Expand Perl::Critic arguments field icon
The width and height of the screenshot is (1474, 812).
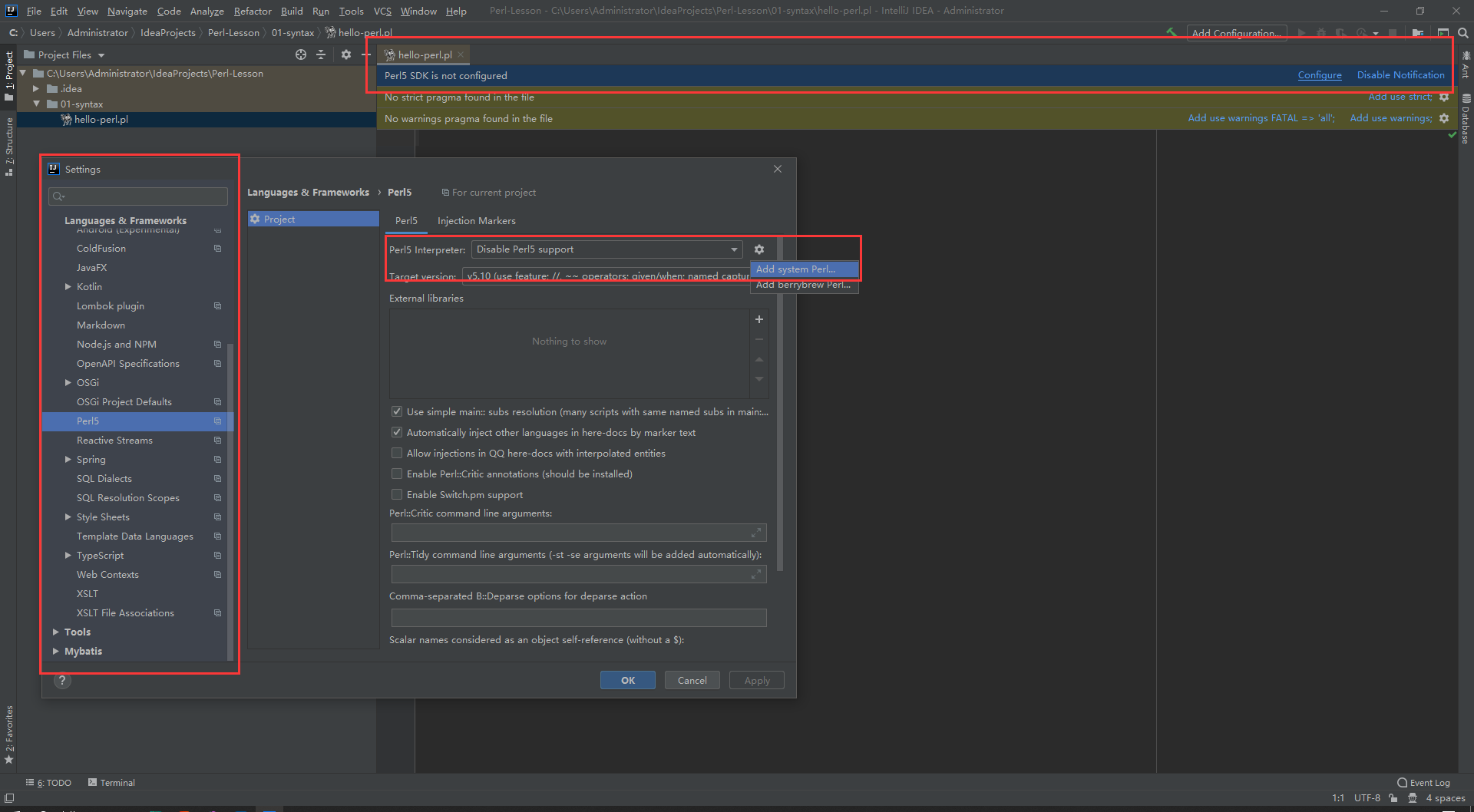(756, 533)
